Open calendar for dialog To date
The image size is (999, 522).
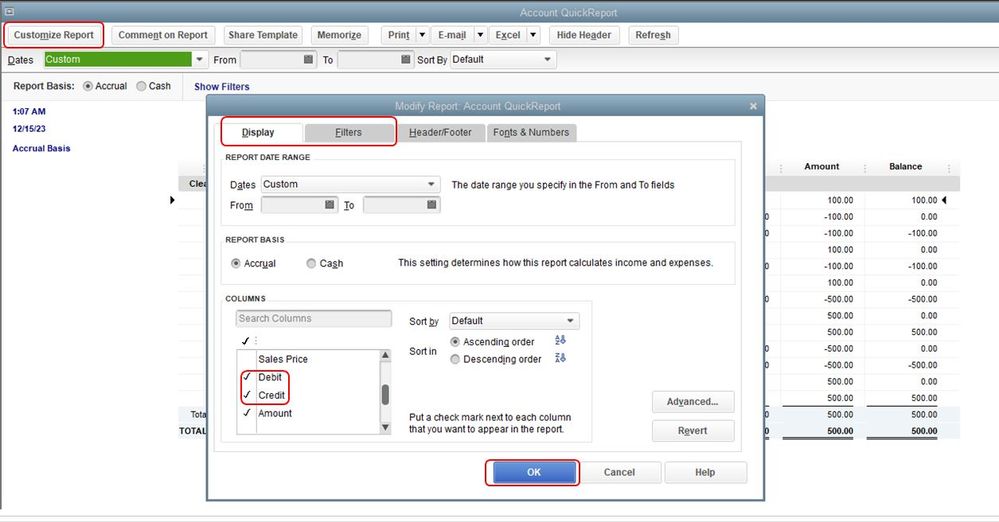pos(431,205)
